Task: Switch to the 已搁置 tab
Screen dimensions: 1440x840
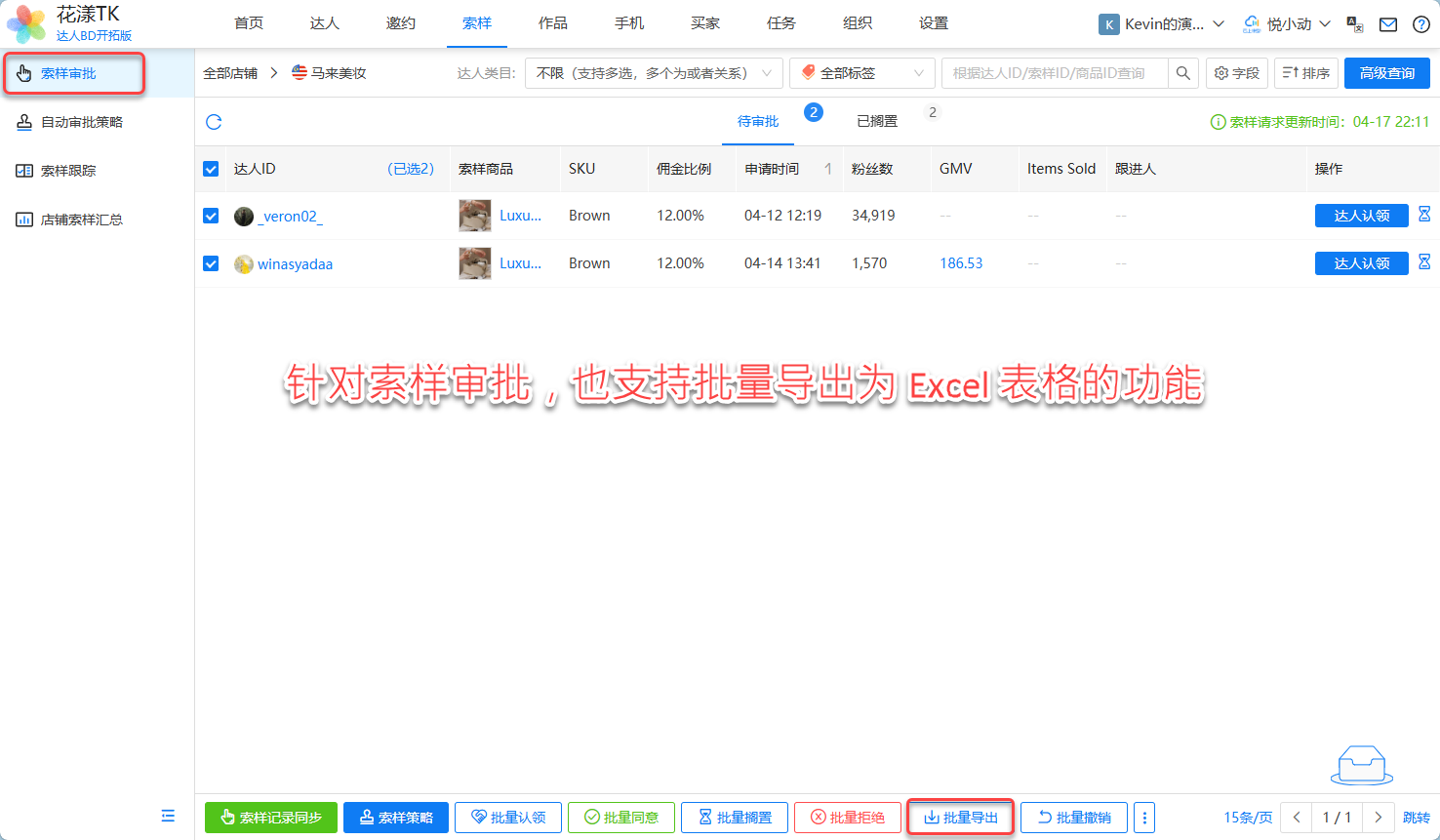Action: tap(877, 121)
